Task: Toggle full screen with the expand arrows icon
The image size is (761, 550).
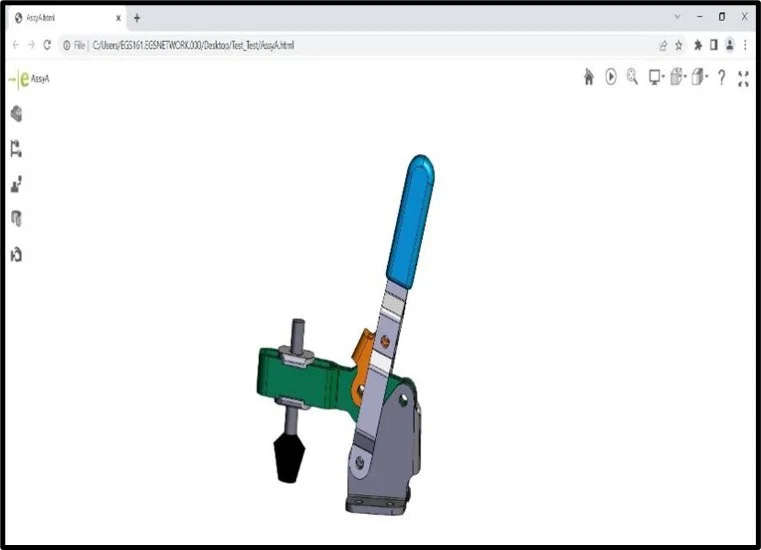Action: (744, 79)
